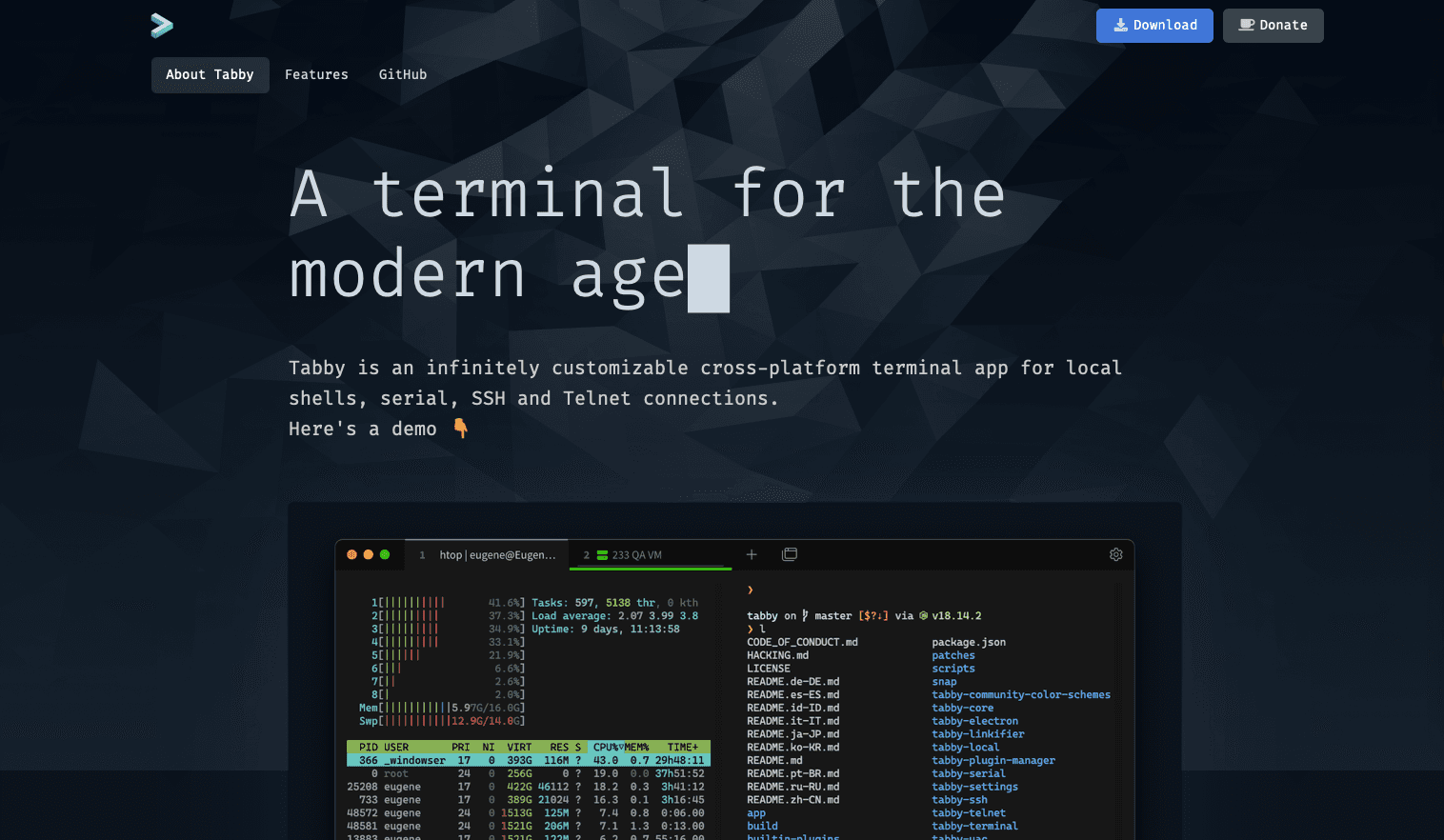Screen dimensions: 1444x840
Task: Select the _windowserver process row
Action: (529, 761)
